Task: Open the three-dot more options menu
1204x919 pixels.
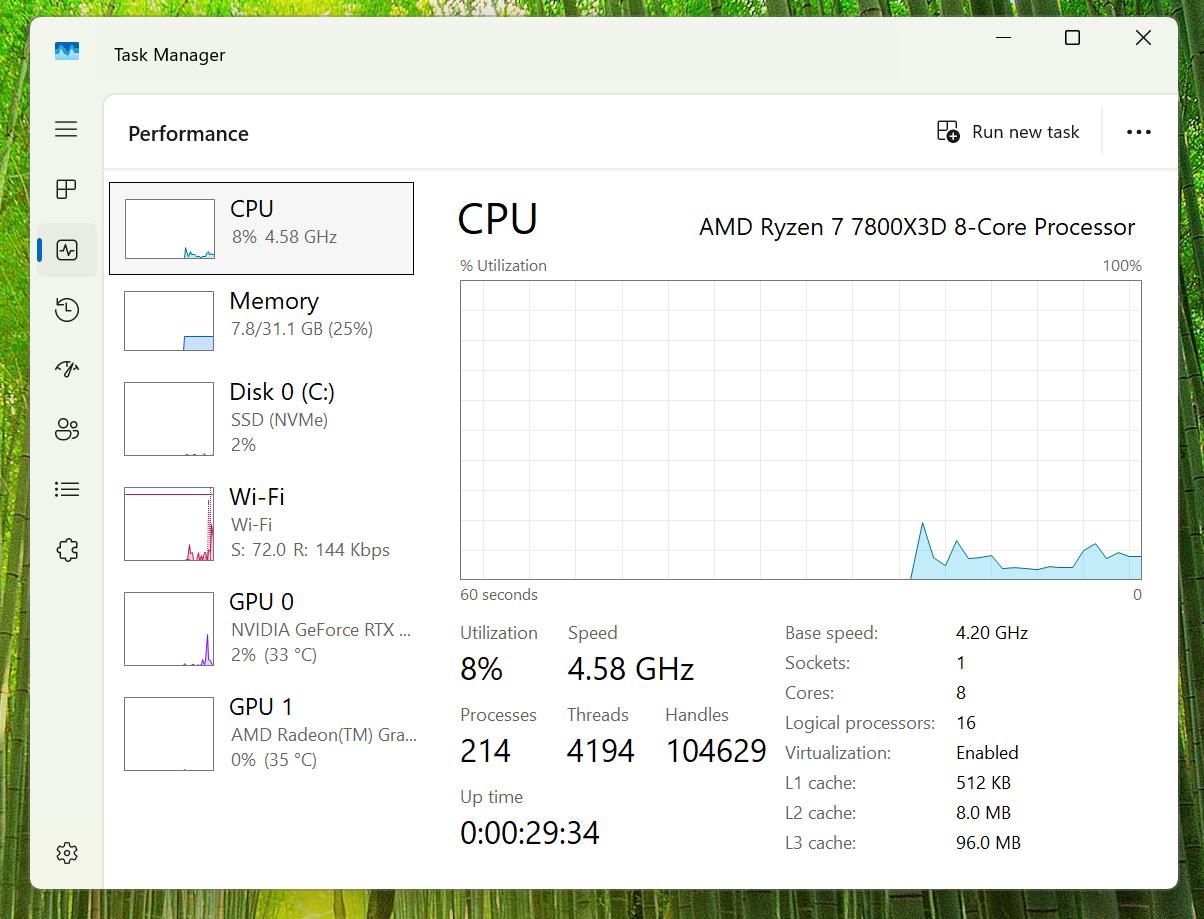Action: 1139,132
